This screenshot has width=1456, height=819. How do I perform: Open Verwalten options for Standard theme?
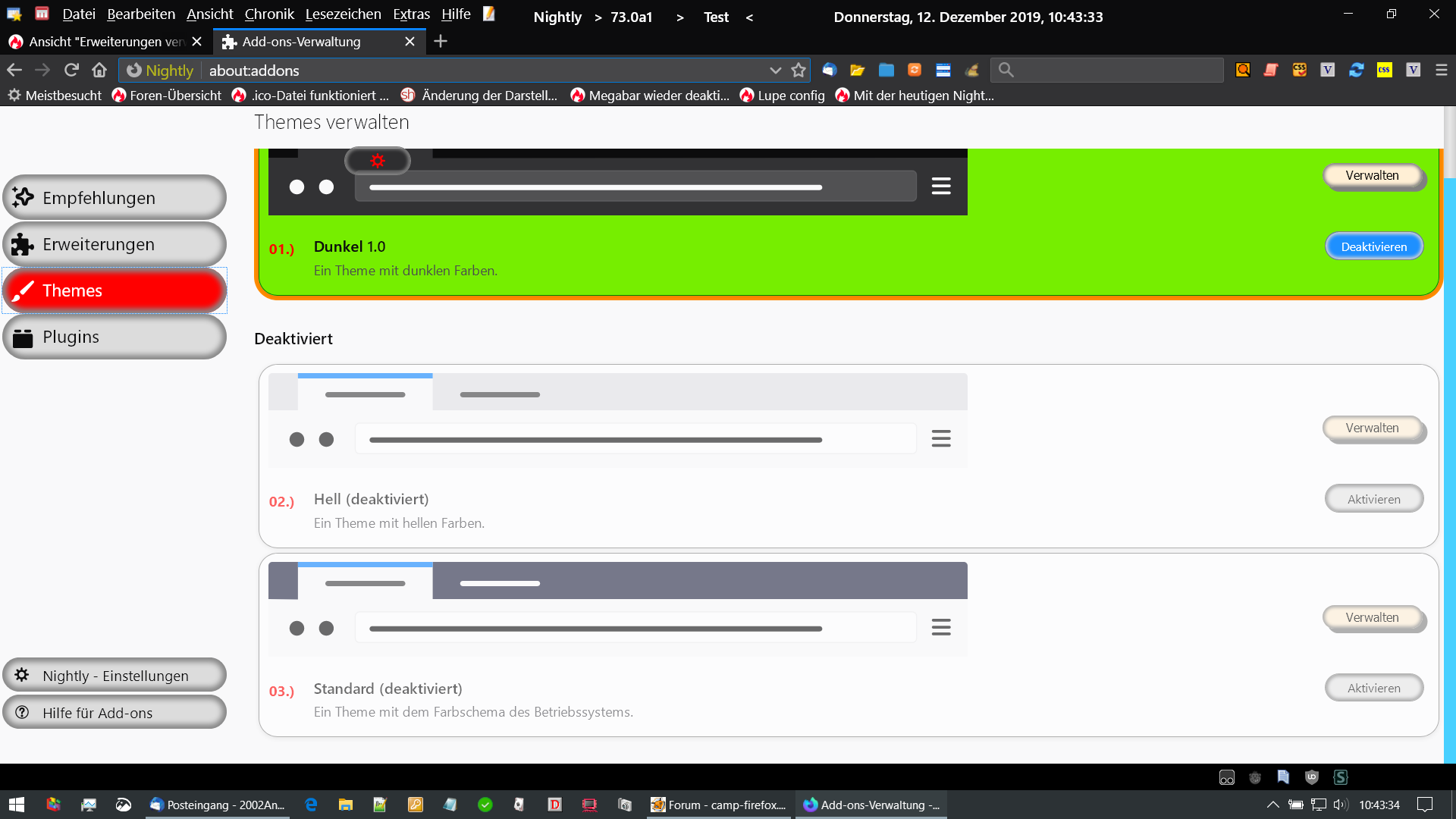click(x=1372, y=618)
